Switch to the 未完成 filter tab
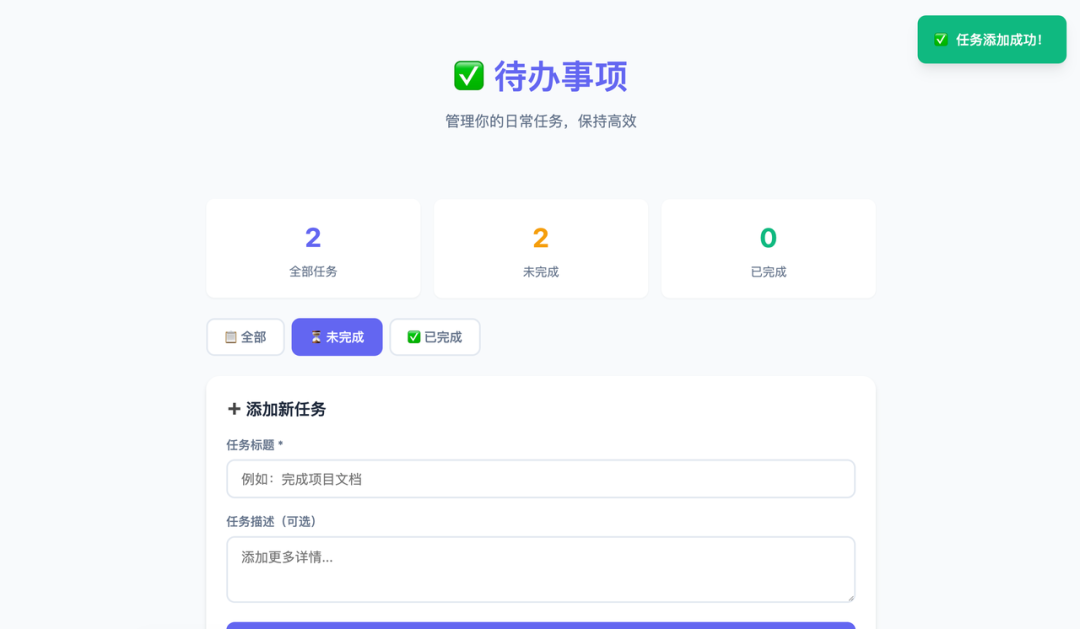 pyautogui.click(x=337, y=337)
